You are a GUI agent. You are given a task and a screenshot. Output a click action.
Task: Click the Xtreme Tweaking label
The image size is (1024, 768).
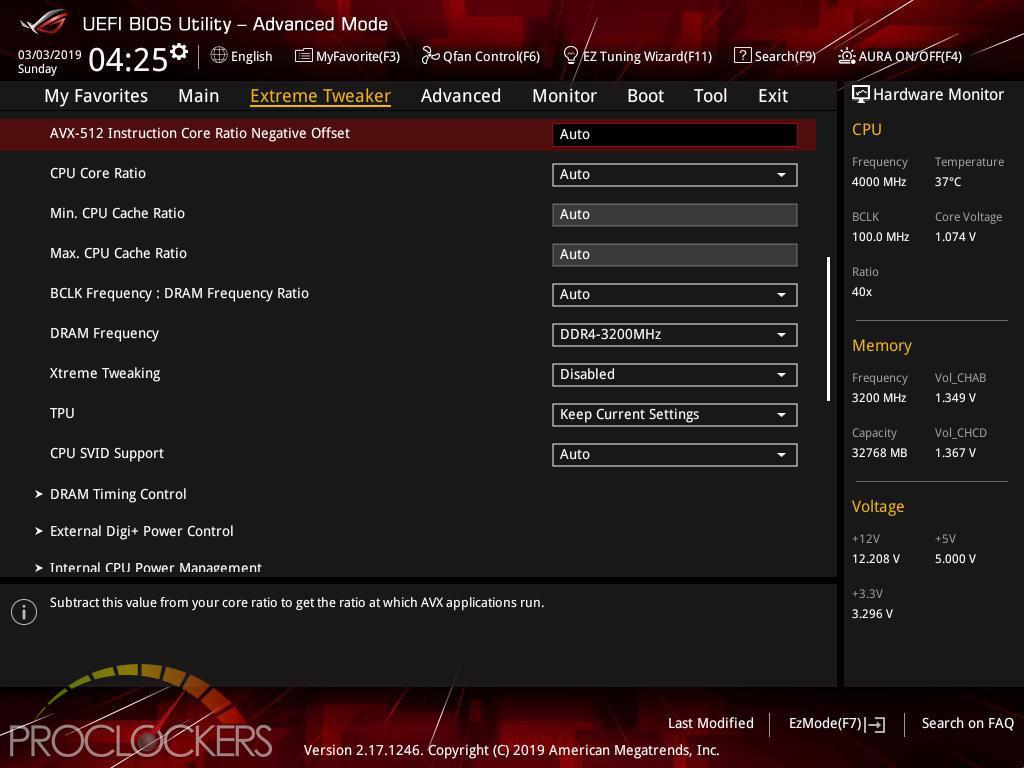pos(105,374)
